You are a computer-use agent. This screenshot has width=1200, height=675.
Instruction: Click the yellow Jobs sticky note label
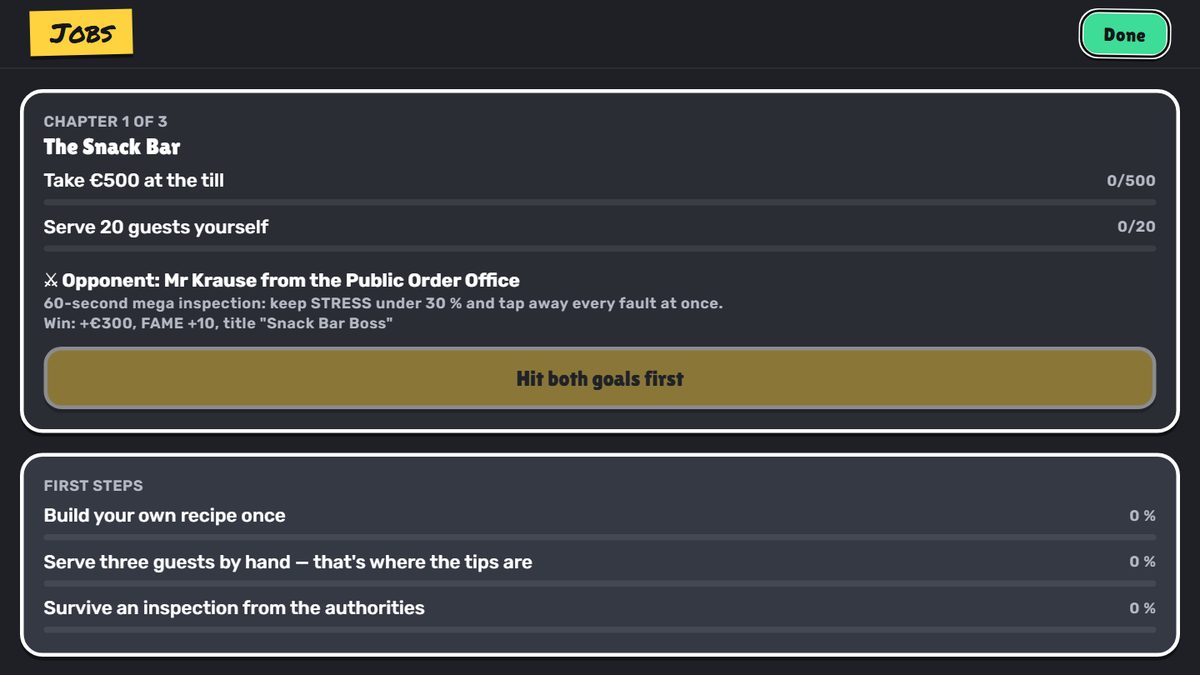click(x=81, y=33)
